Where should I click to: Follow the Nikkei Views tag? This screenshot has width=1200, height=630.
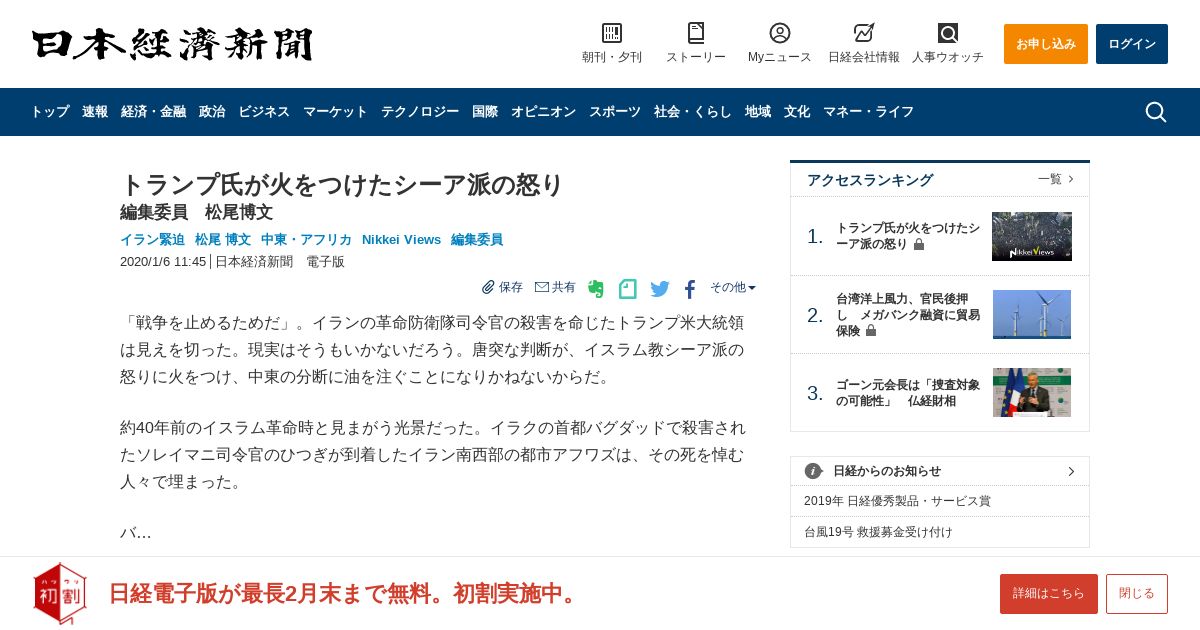(x=401, y=240)
